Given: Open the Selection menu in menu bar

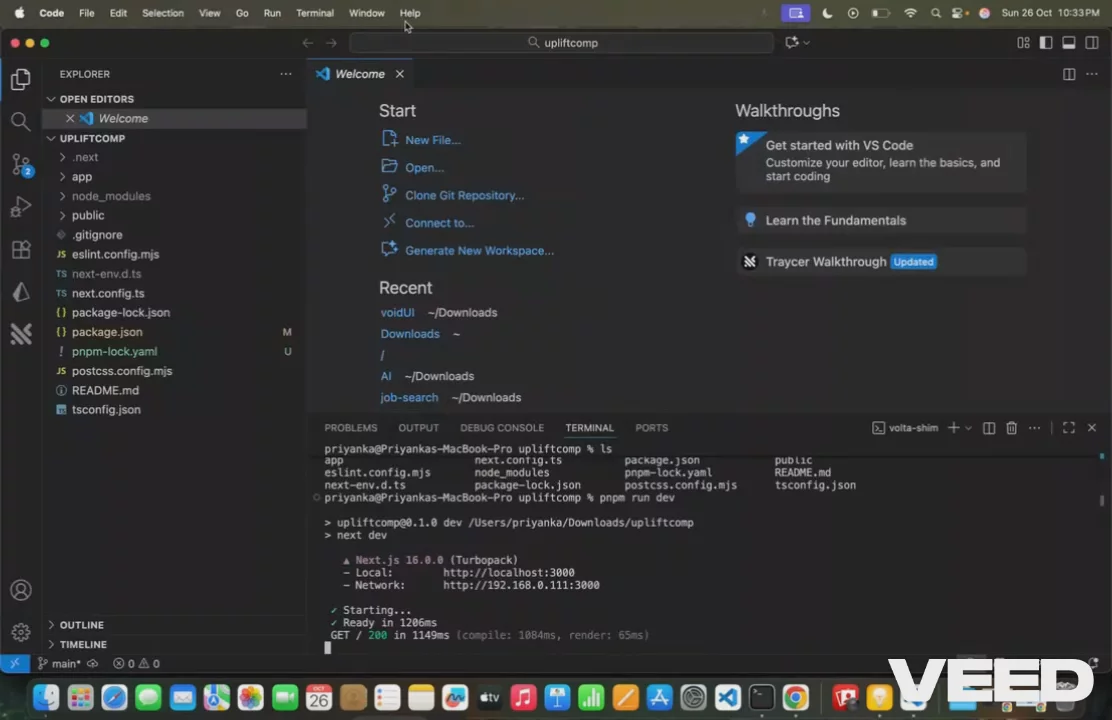Looking at the screenshot, I should [162, 13].
